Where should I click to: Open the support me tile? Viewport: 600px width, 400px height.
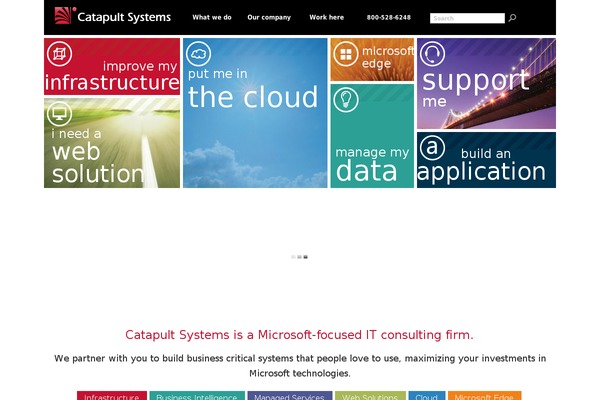[486, 83]
